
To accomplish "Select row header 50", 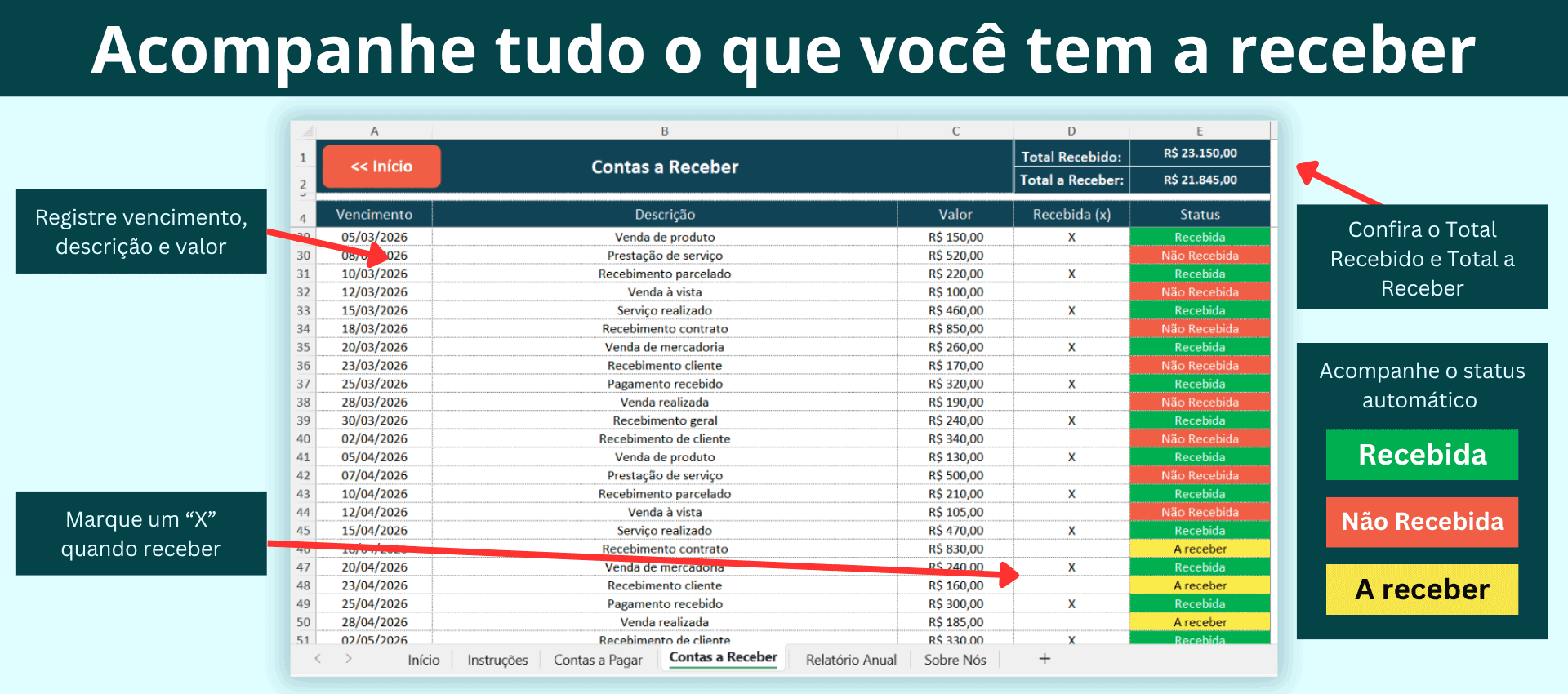I will [304, 622].
